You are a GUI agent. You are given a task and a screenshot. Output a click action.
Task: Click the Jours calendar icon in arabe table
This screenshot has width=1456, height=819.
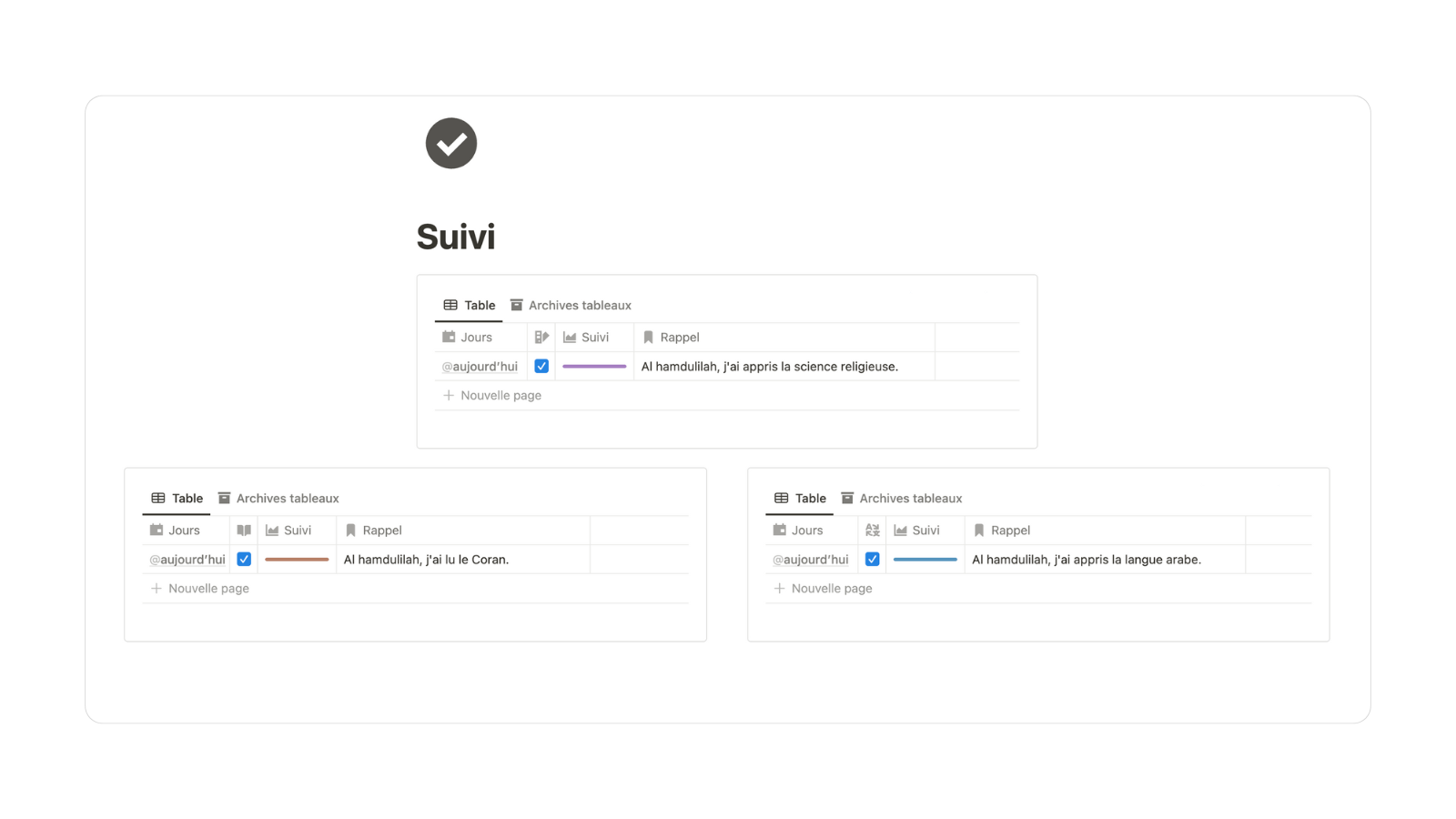pyautogui.click(x=780, y=530)
